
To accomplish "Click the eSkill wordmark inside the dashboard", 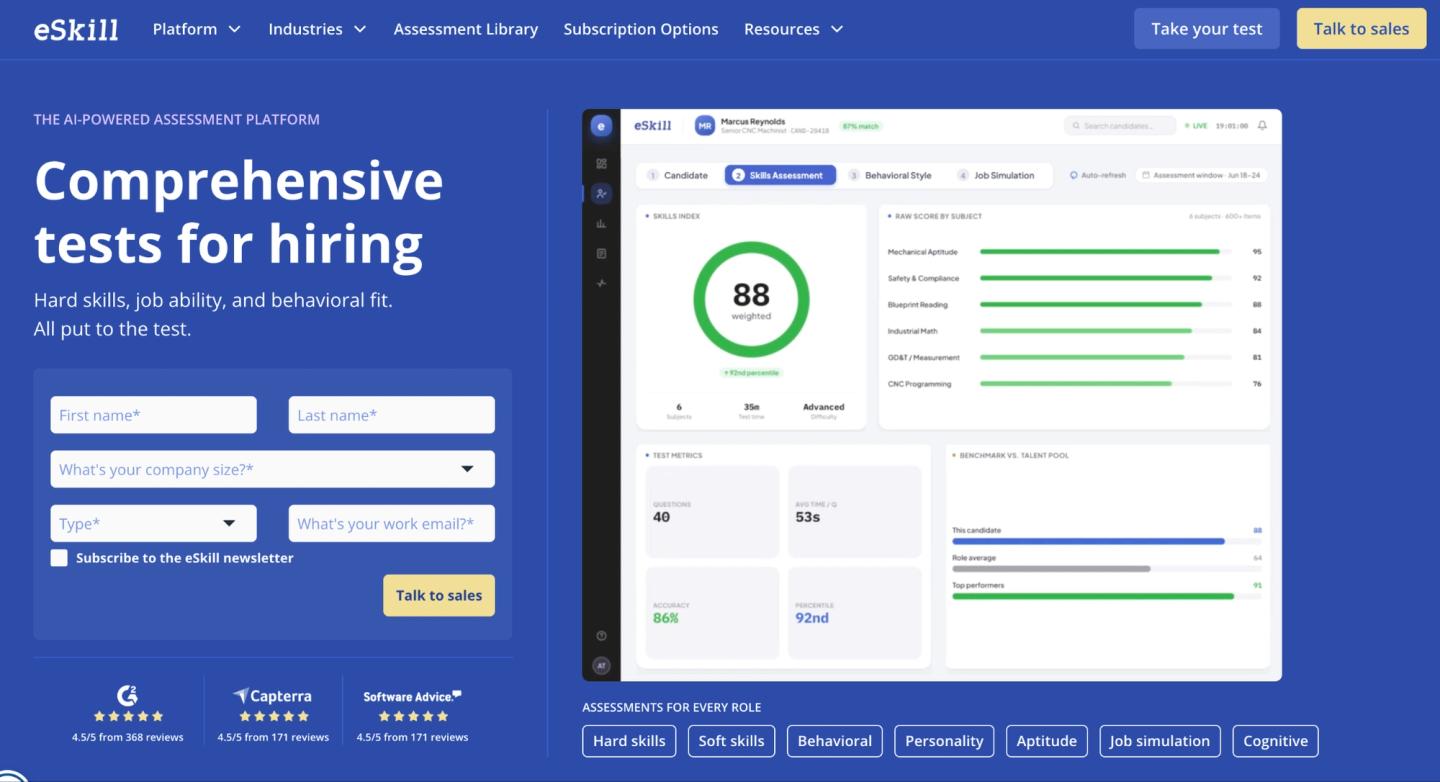I will (x=653, y=126).
